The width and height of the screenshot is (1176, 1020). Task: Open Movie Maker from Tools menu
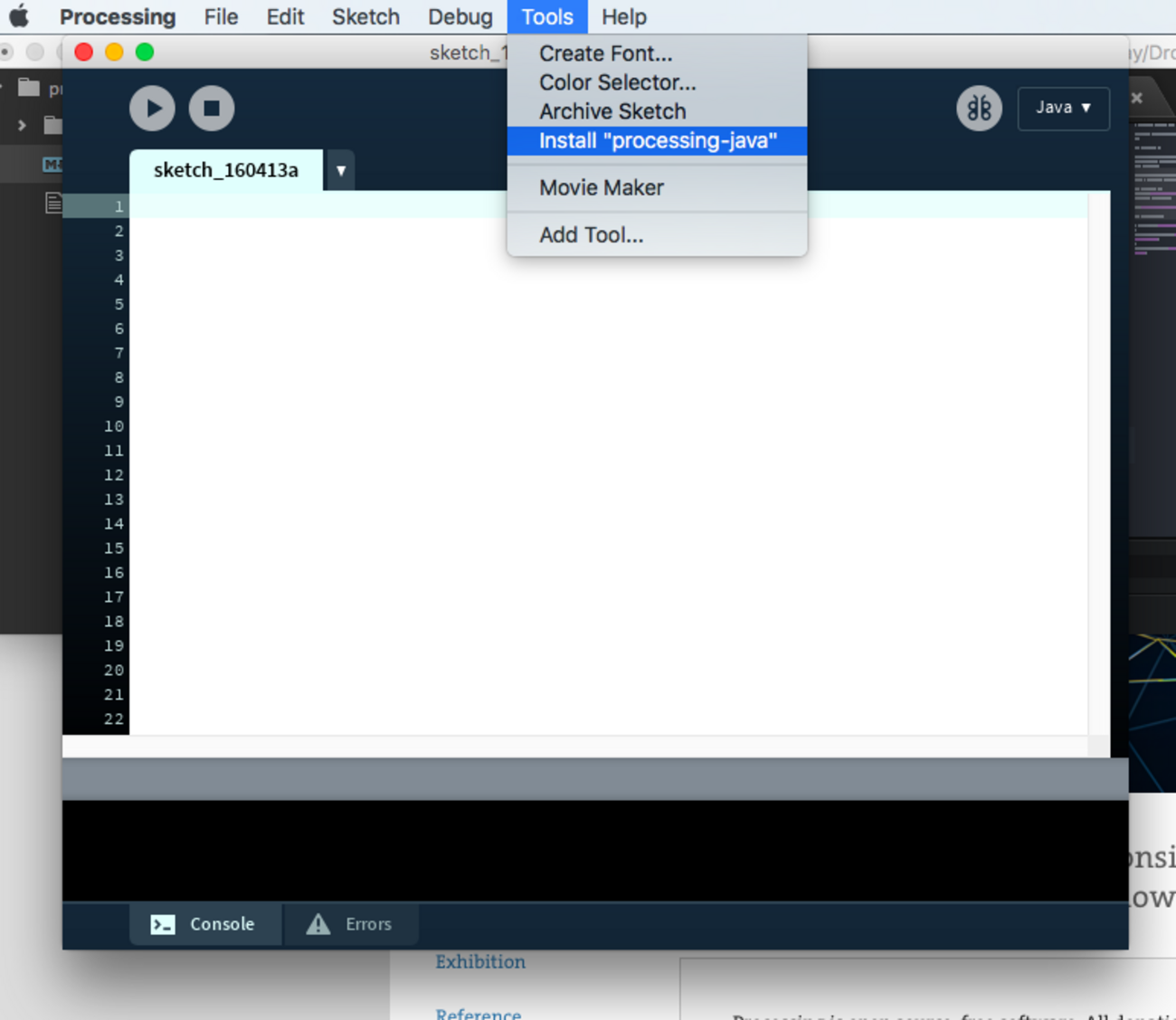[x=657, y=187]
